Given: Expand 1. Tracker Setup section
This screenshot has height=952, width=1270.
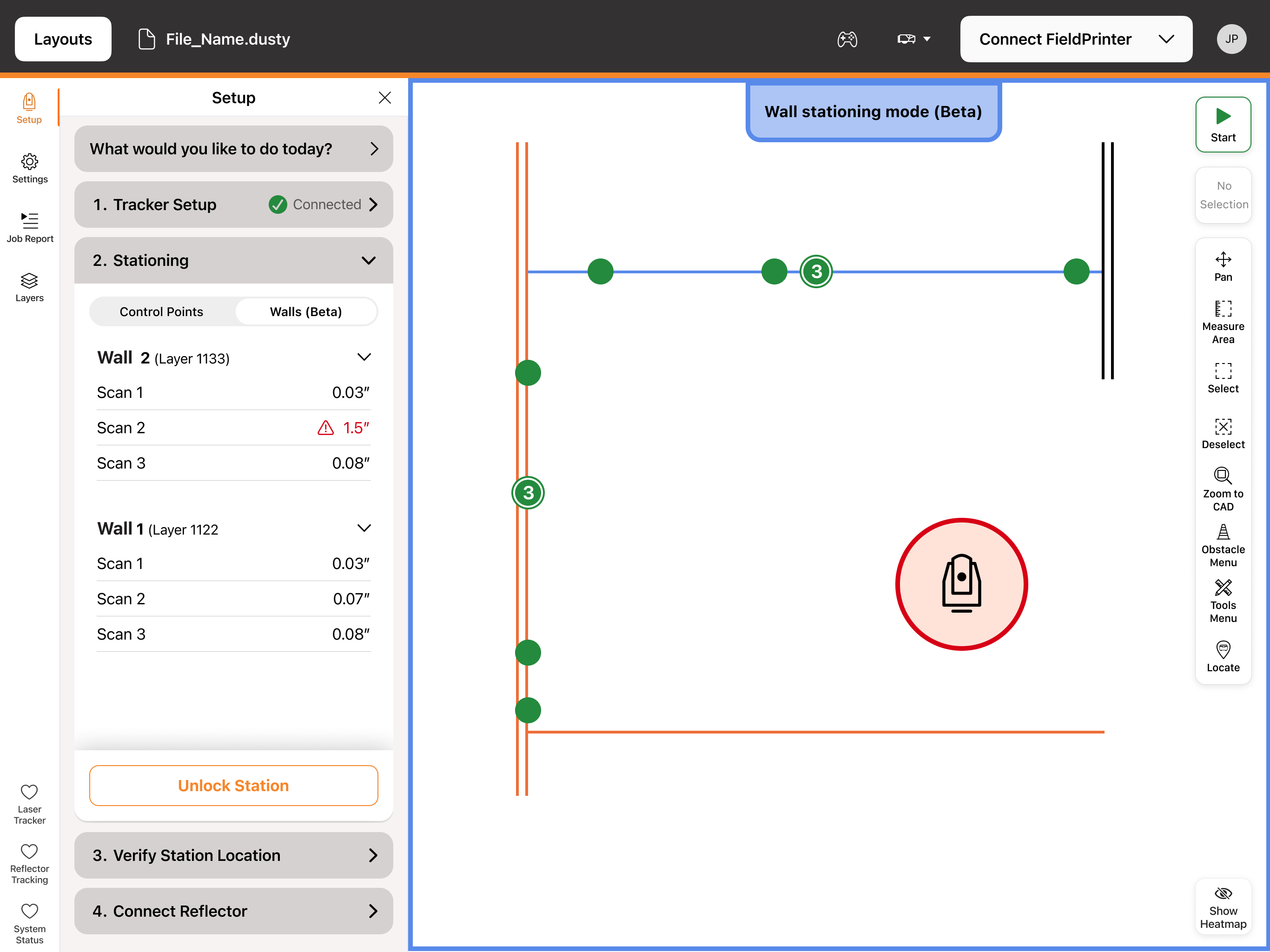Looking at the screenshot, I should click(x=234, y=205).
